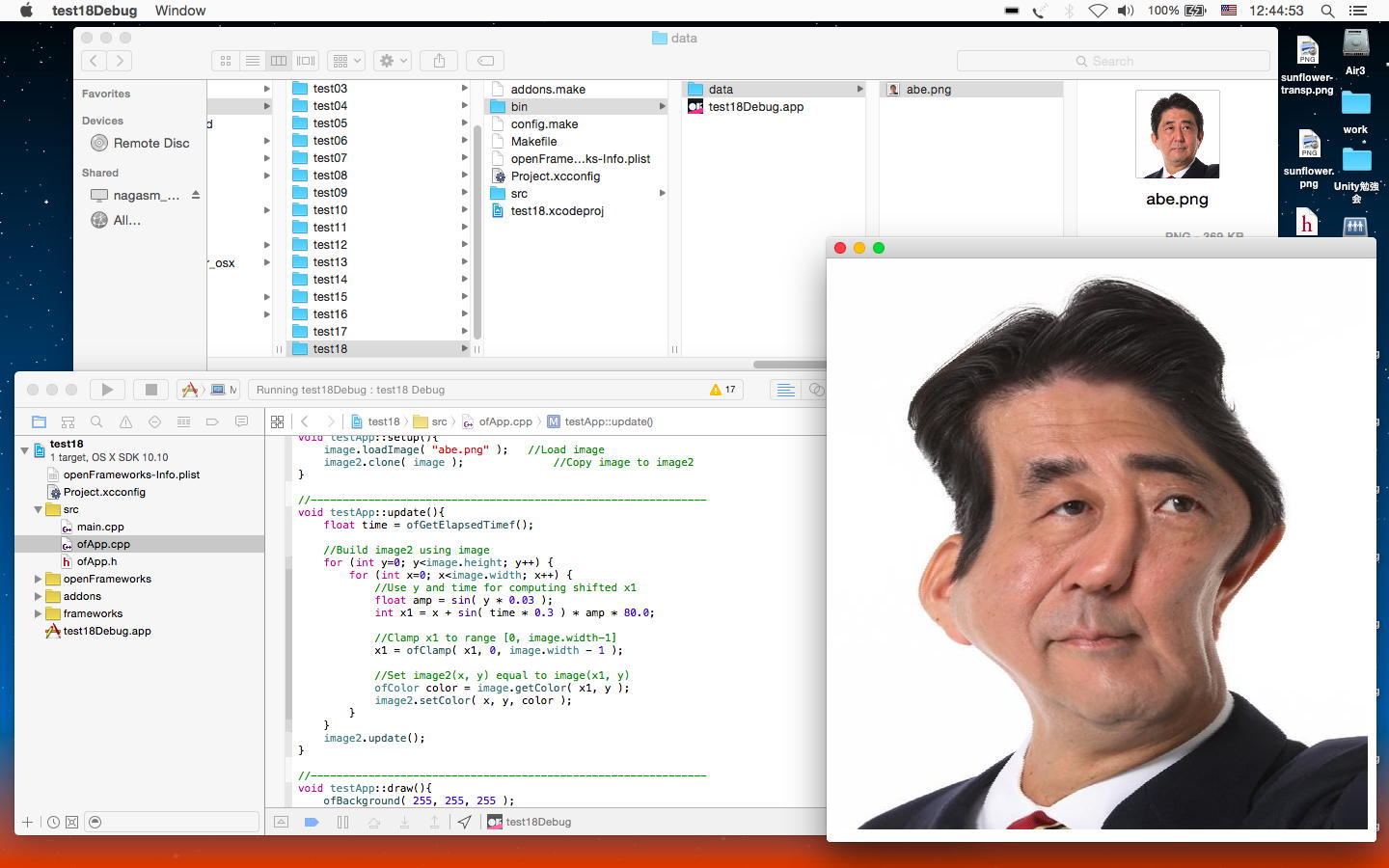
Task: Open the Breakpoint navigator in Xcode
Action: [x=212, y=421]
